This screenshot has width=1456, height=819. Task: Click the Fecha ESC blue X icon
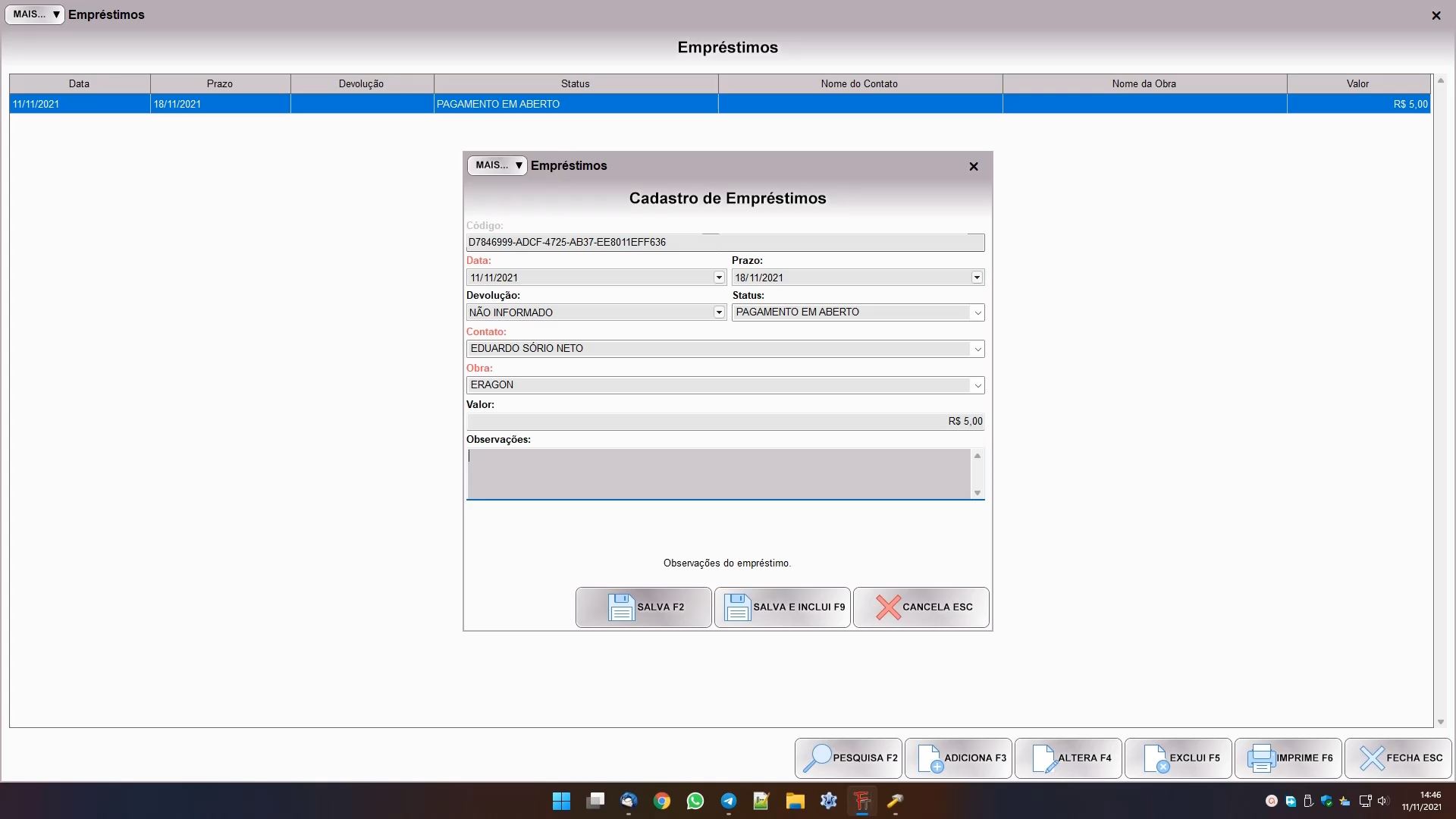1372,758
